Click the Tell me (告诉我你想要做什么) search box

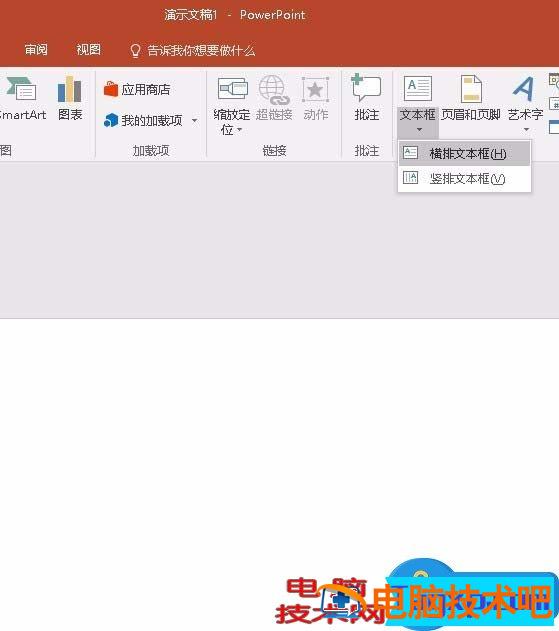point(192,50)
